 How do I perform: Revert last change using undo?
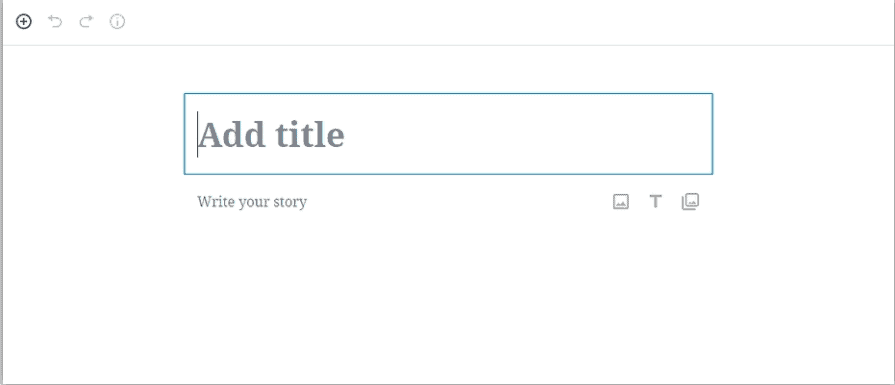tap(55, 22)
